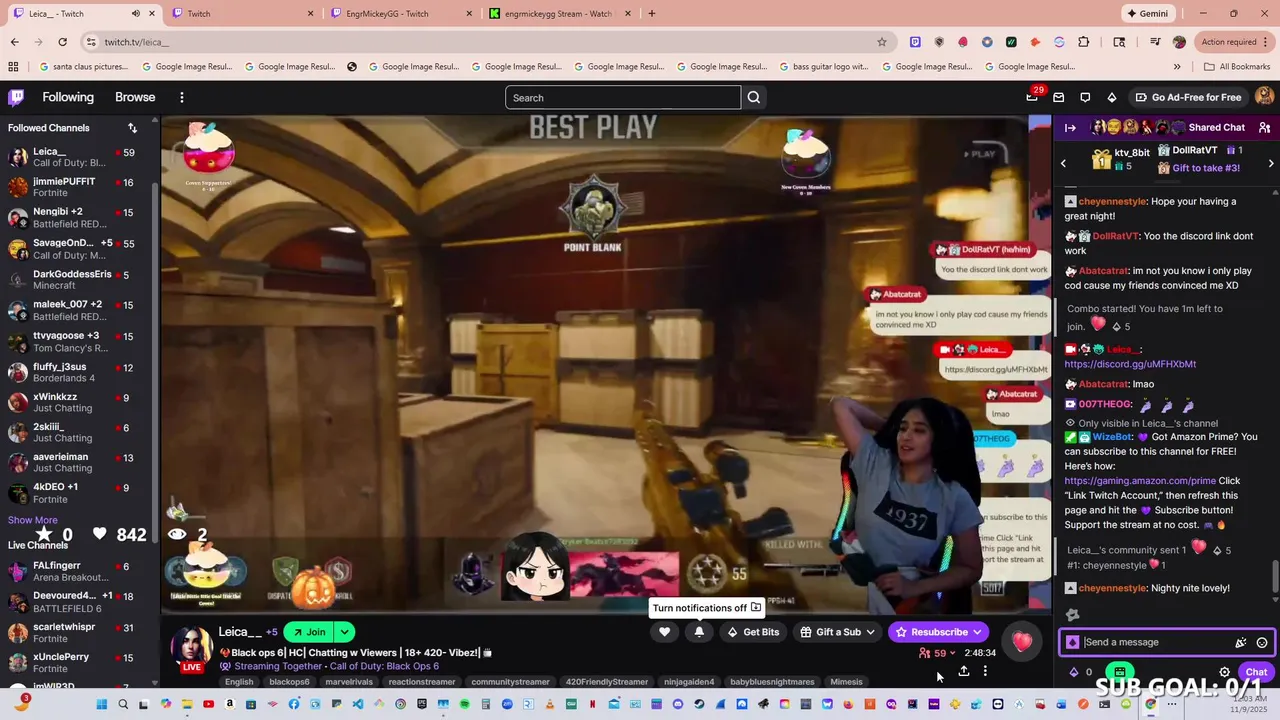This screenshot has height=720, width=1280.
Task: Click the Go Ad-Free for Free button
Action: point(1188,97)
